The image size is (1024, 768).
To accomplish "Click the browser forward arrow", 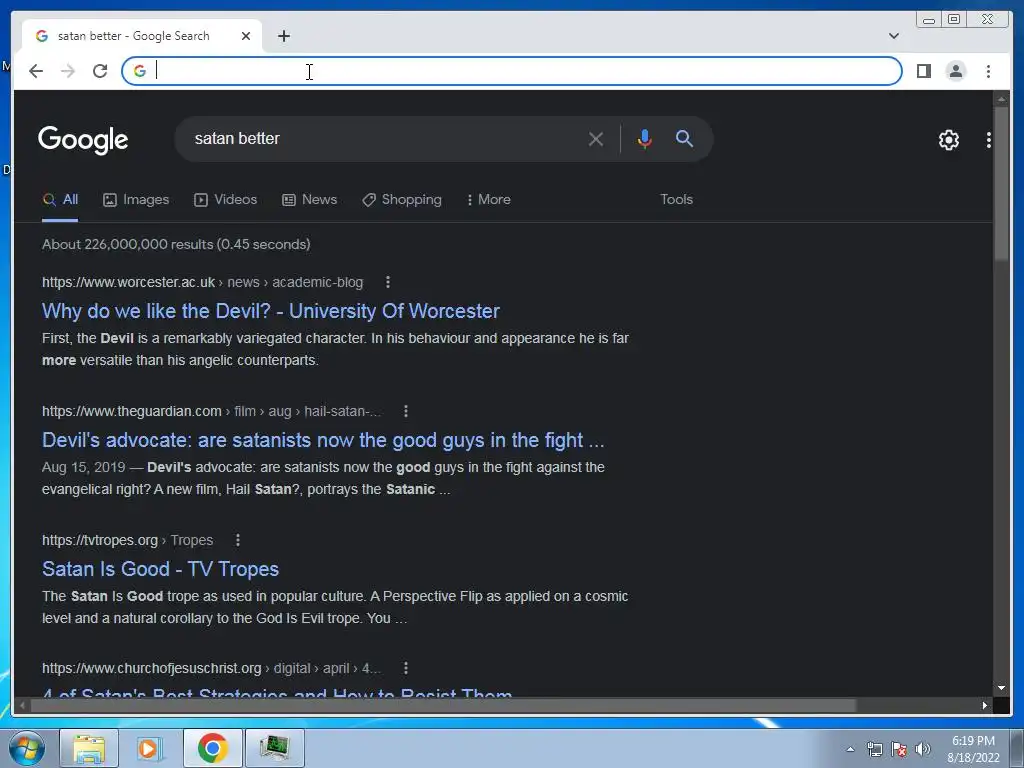I will 68,71.
